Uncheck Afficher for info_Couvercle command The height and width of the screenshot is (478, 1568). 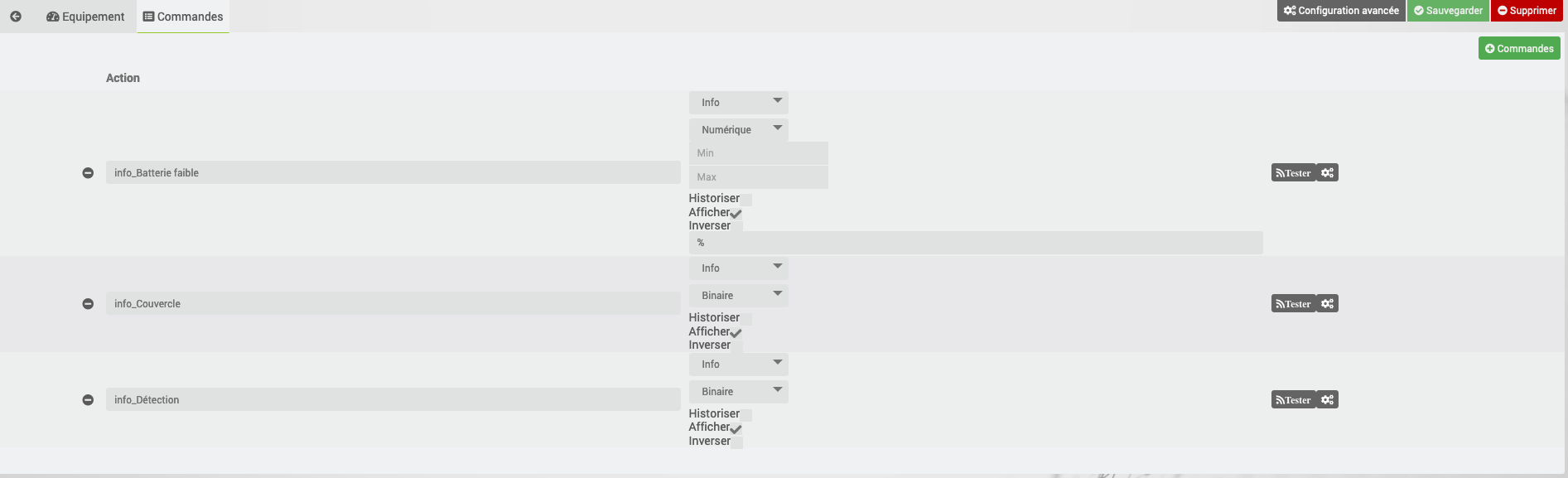point(736,332)
